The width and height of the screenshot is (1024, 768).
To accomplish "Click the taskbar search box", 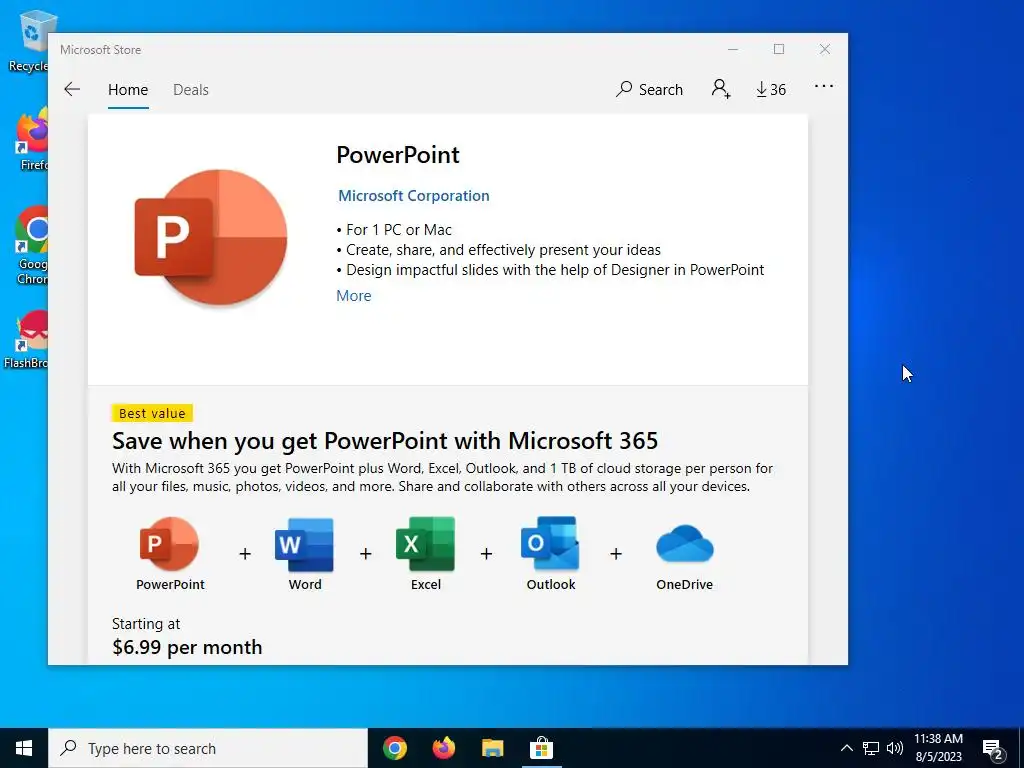I will click(x=208, y=748).
